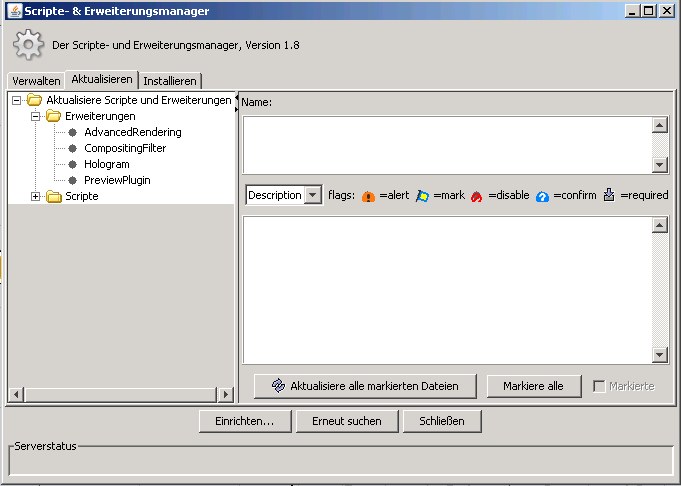The height and width of the screenshot is (486, 681).
Task: Click down arrow of description area scrollbar
Action: click(660, 355)
